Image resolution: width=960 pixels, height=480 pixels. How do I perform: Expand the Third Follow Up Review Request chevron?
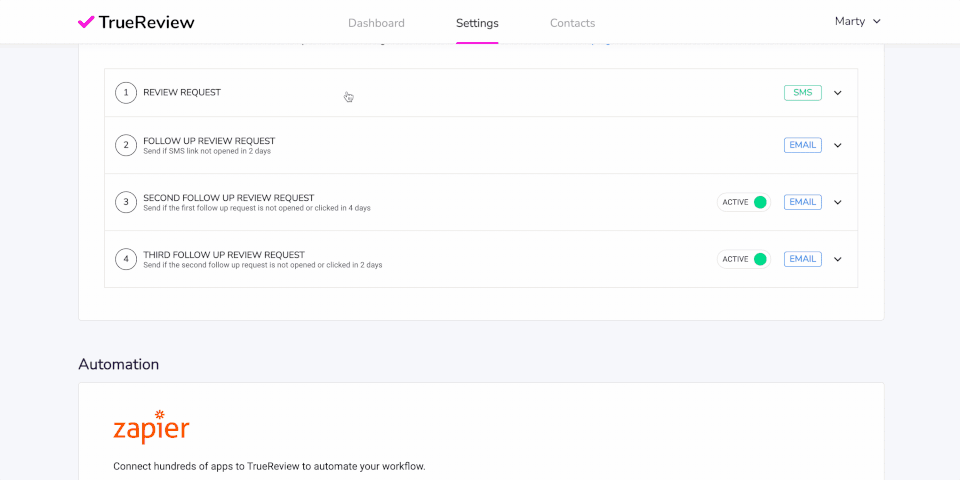tap(838, 259)
